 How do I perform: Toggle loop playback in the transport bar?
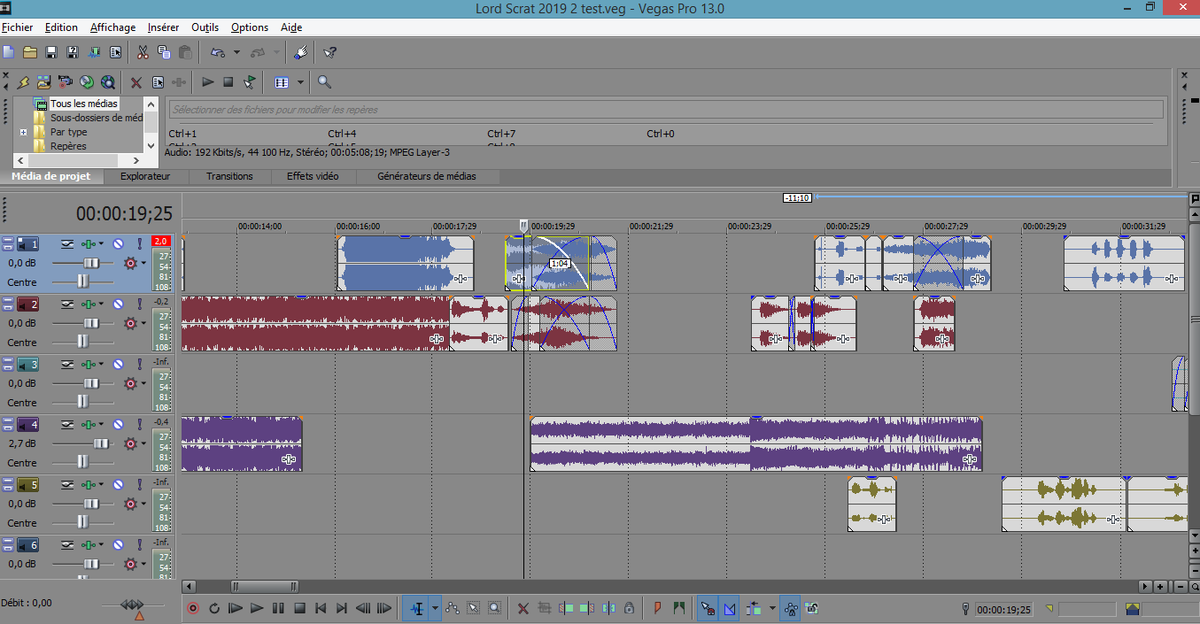214,608
